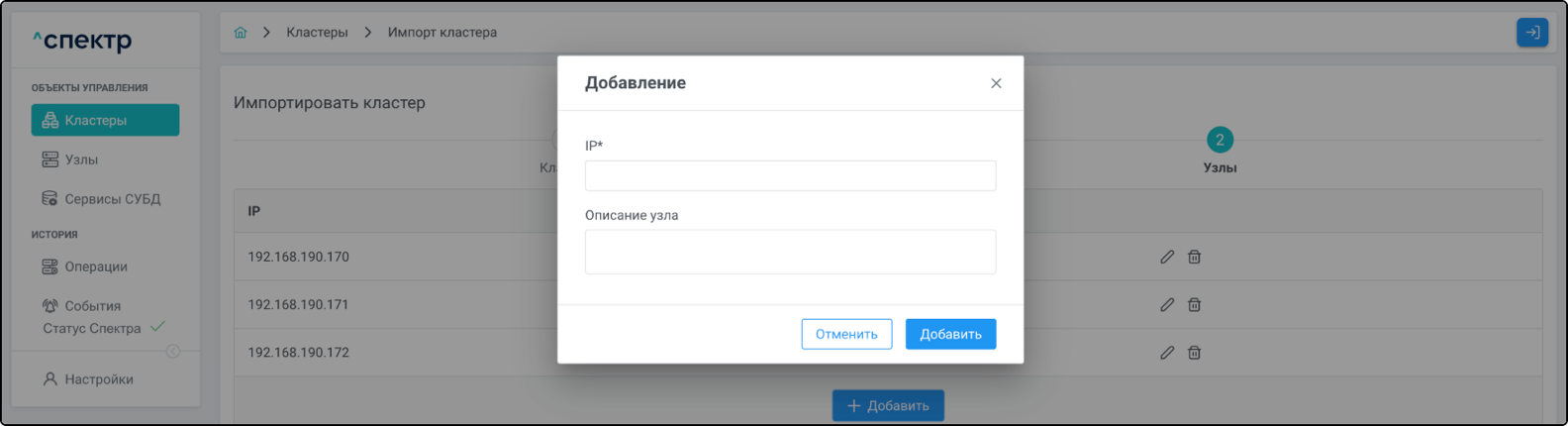Collapse the sidebar with the arrow toggle
The image size is (1568, 426).
(173, 352)
